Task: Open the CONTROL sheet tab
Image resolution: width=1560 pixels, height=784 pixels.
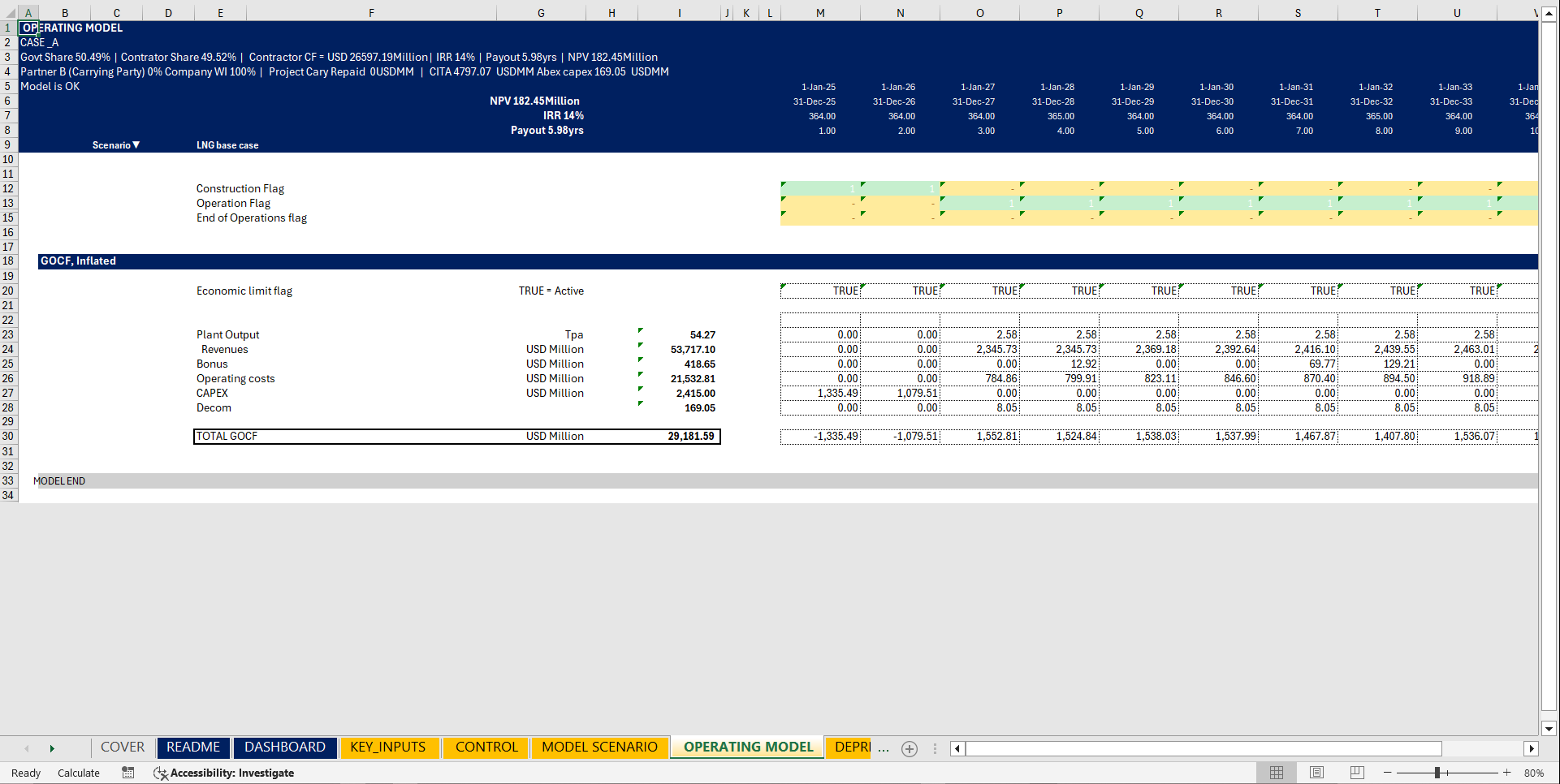Action: pyautogui.click(x=485, y=747)
